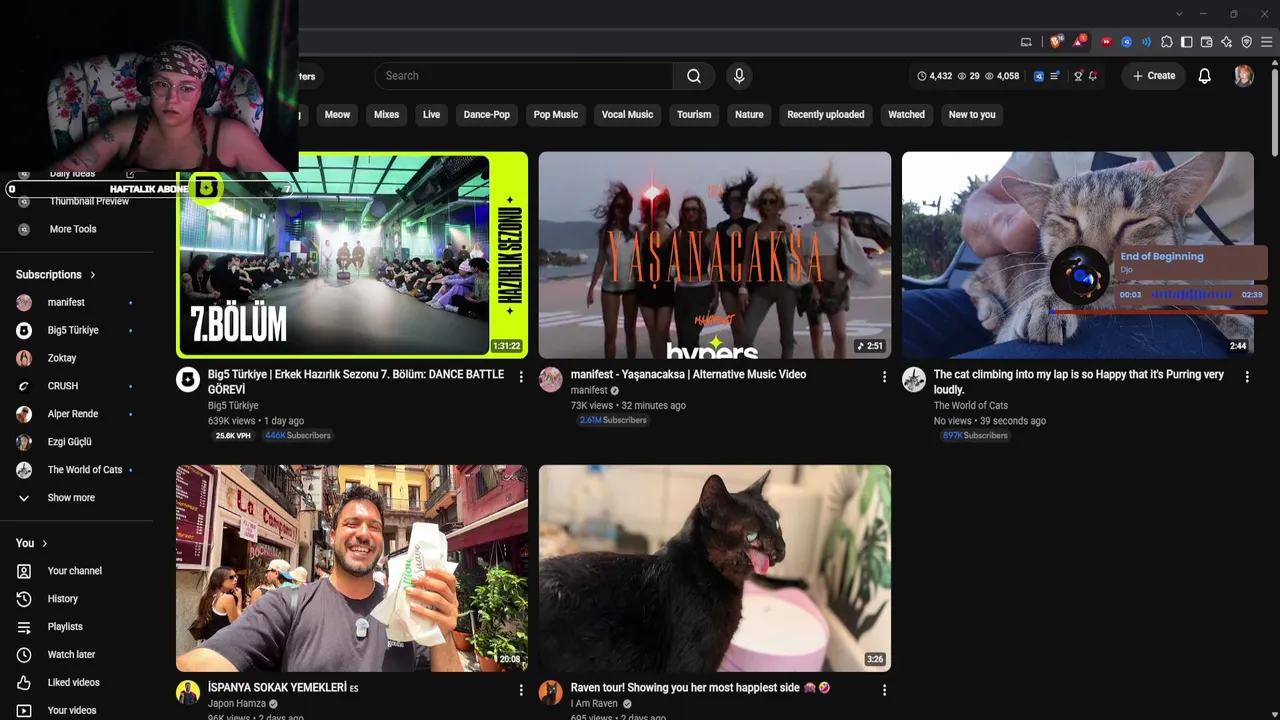
Task: Select the Nature filter chip
Action: 749,115
